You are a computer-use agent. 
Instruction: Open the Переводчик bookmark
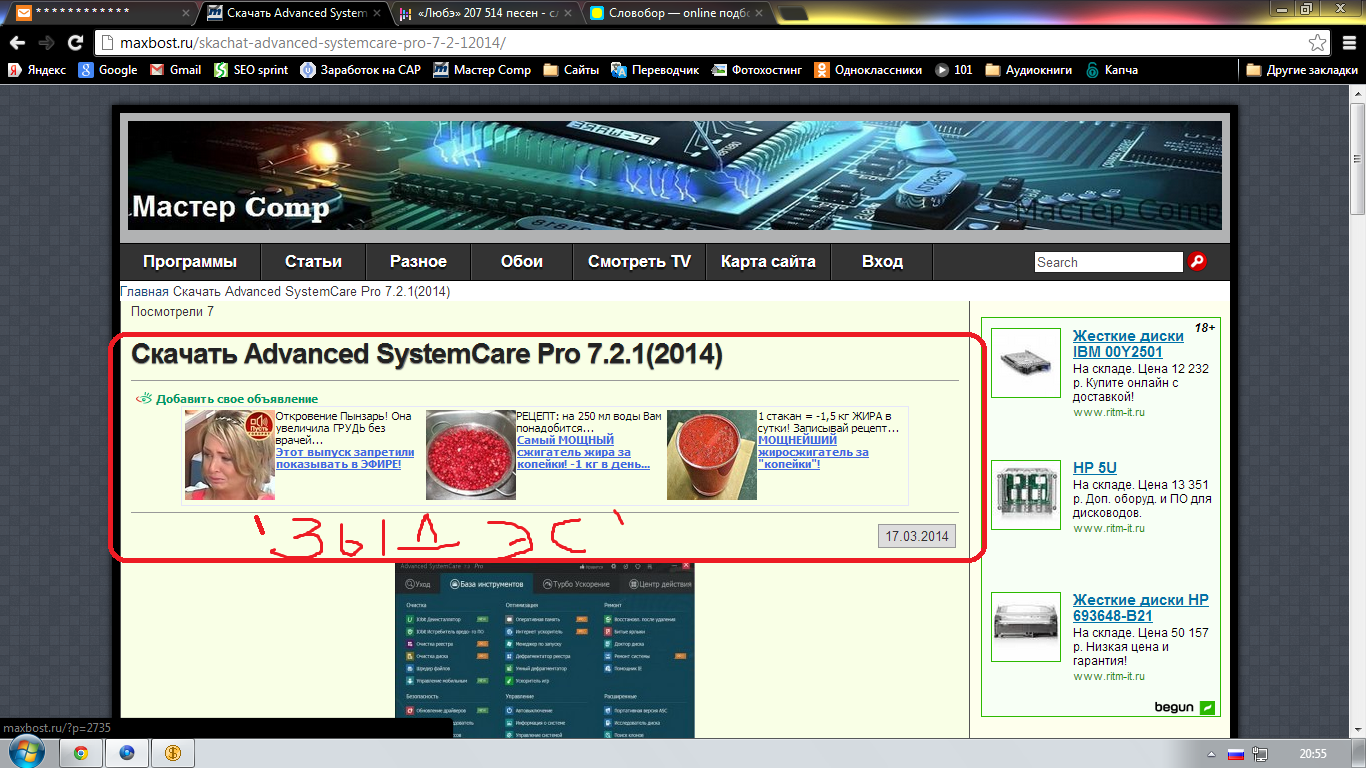[655, 70]
